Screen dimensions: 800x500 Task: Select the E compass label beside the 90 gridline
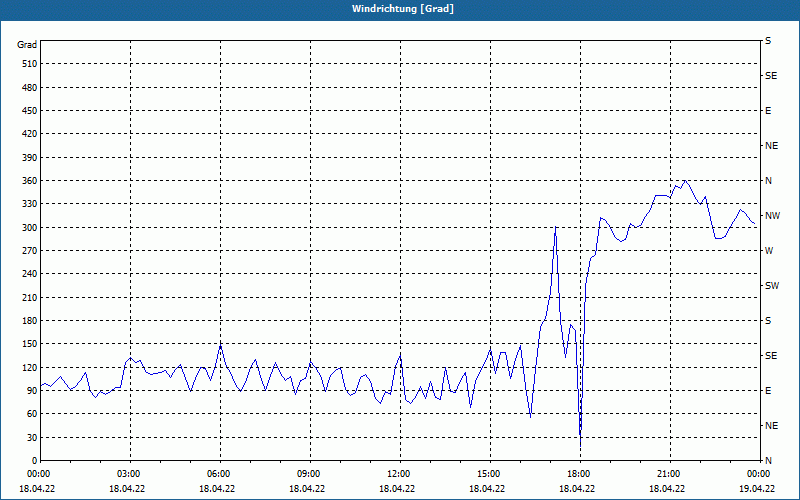point(768,391)
